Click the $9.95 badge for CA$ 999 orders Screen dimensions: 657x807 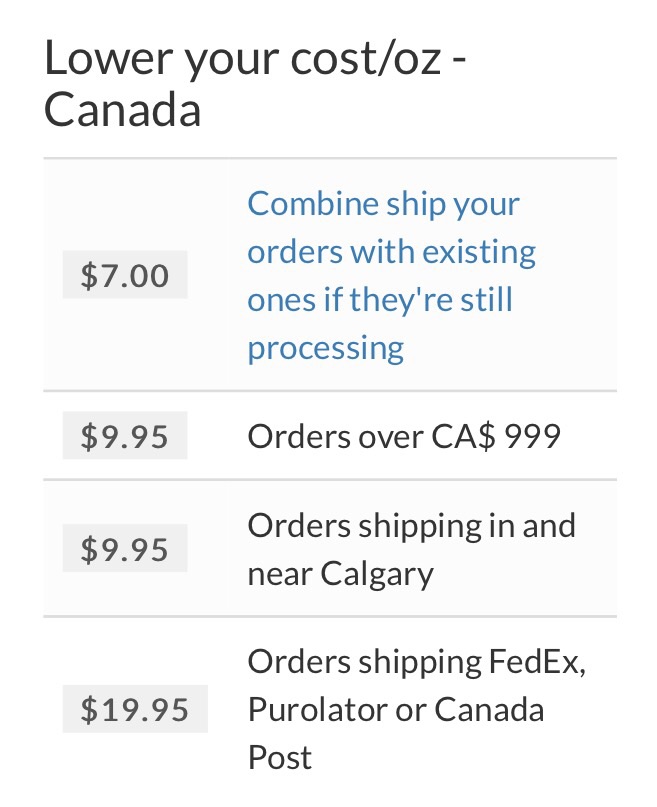click(x=125, y=435)
